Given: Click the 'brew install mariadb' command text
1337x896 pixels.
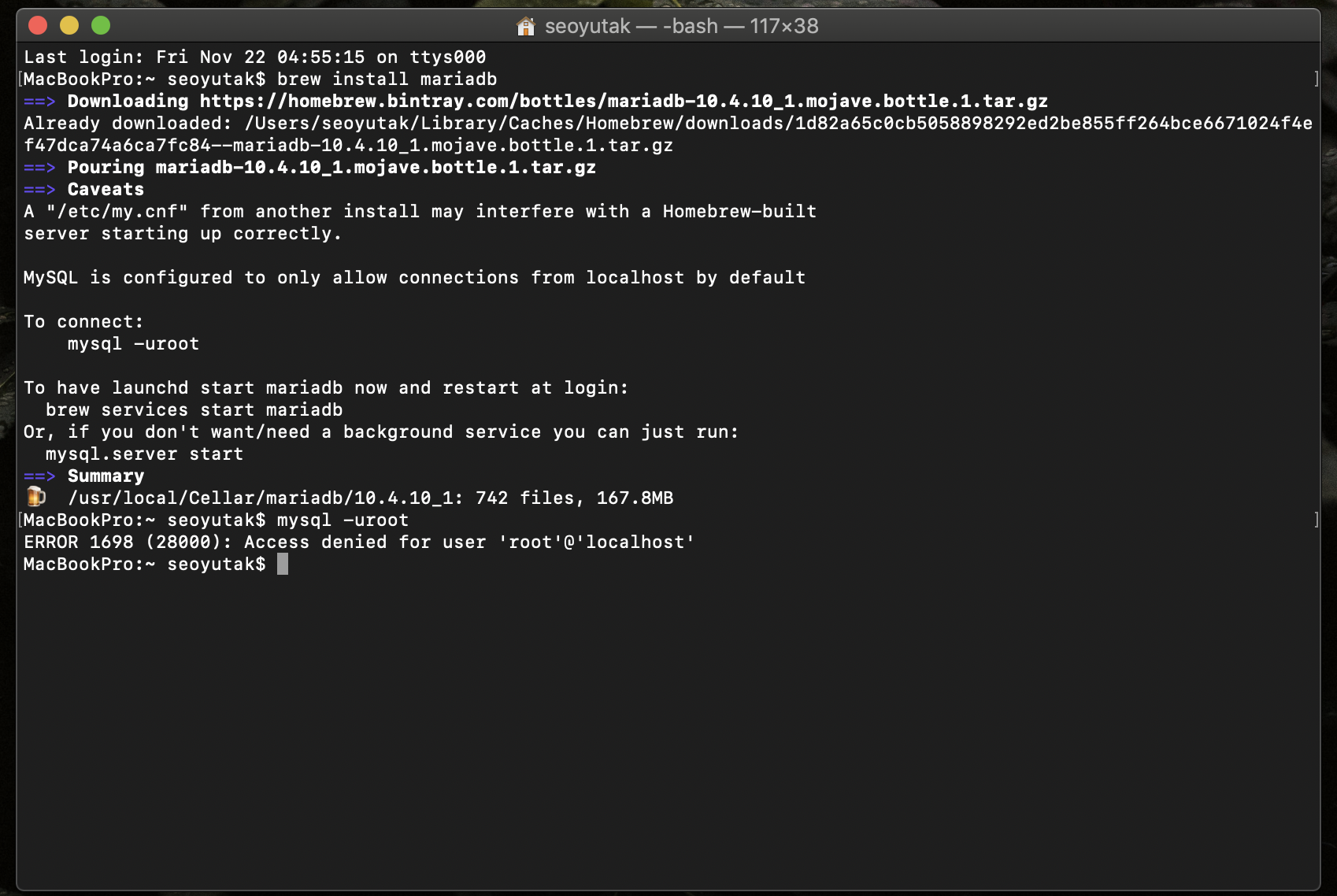Looking at the screenshot, I should point(387,80).
